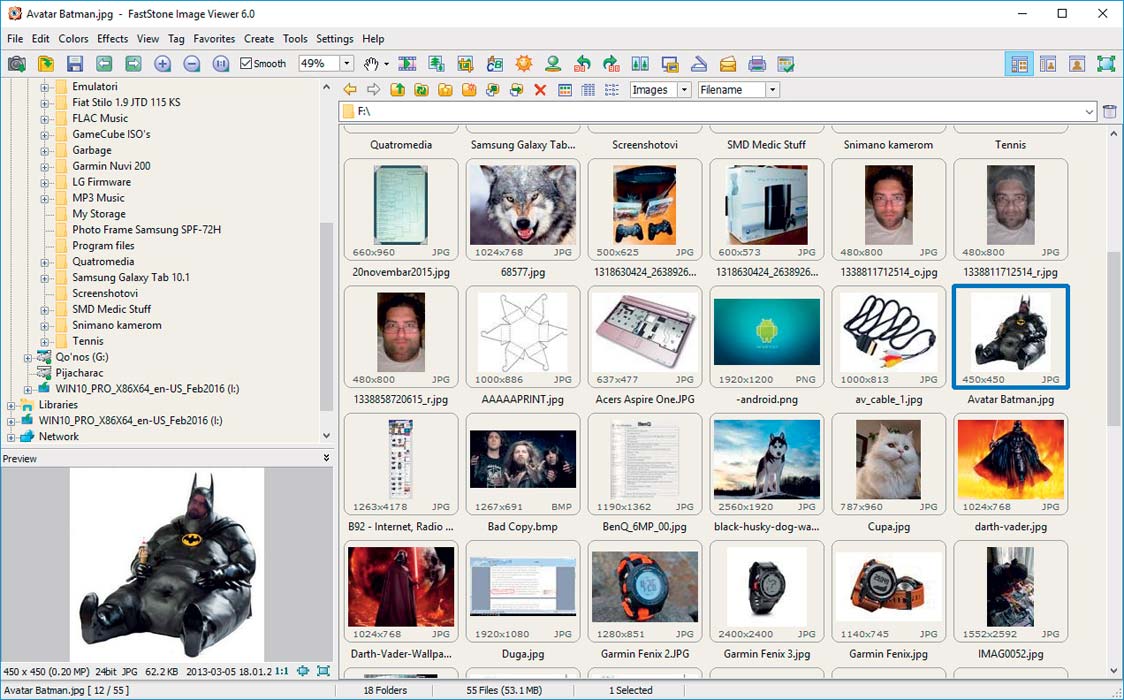Start the slideshow with the filmstrip icon
Image resolution: width=1124 pixels, height=700 pixels.
407,64
